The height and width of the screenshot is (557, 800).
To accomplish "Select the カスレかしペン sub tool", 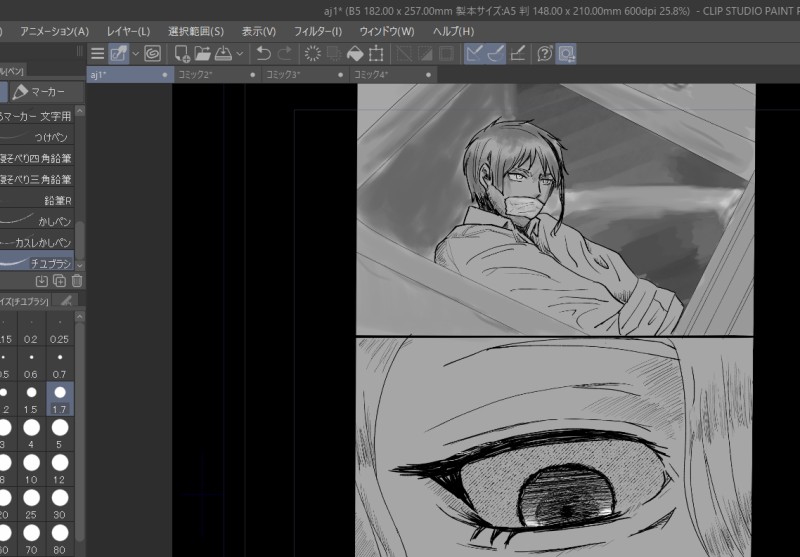I will click(x=37, y=242).
